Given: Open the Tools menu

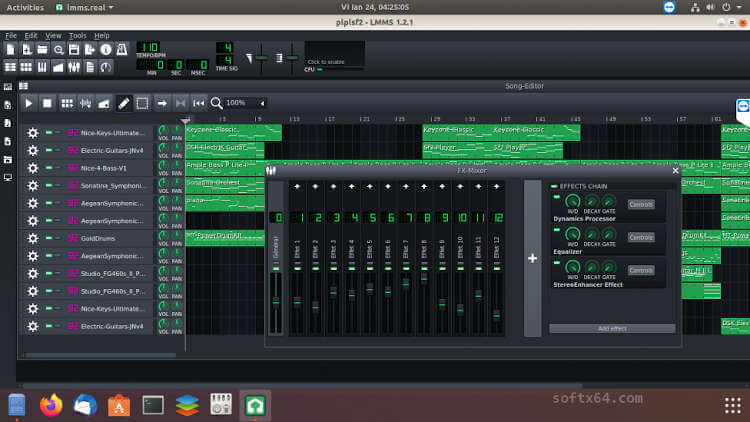Looking at the screenshot, I should pos(77,35).
